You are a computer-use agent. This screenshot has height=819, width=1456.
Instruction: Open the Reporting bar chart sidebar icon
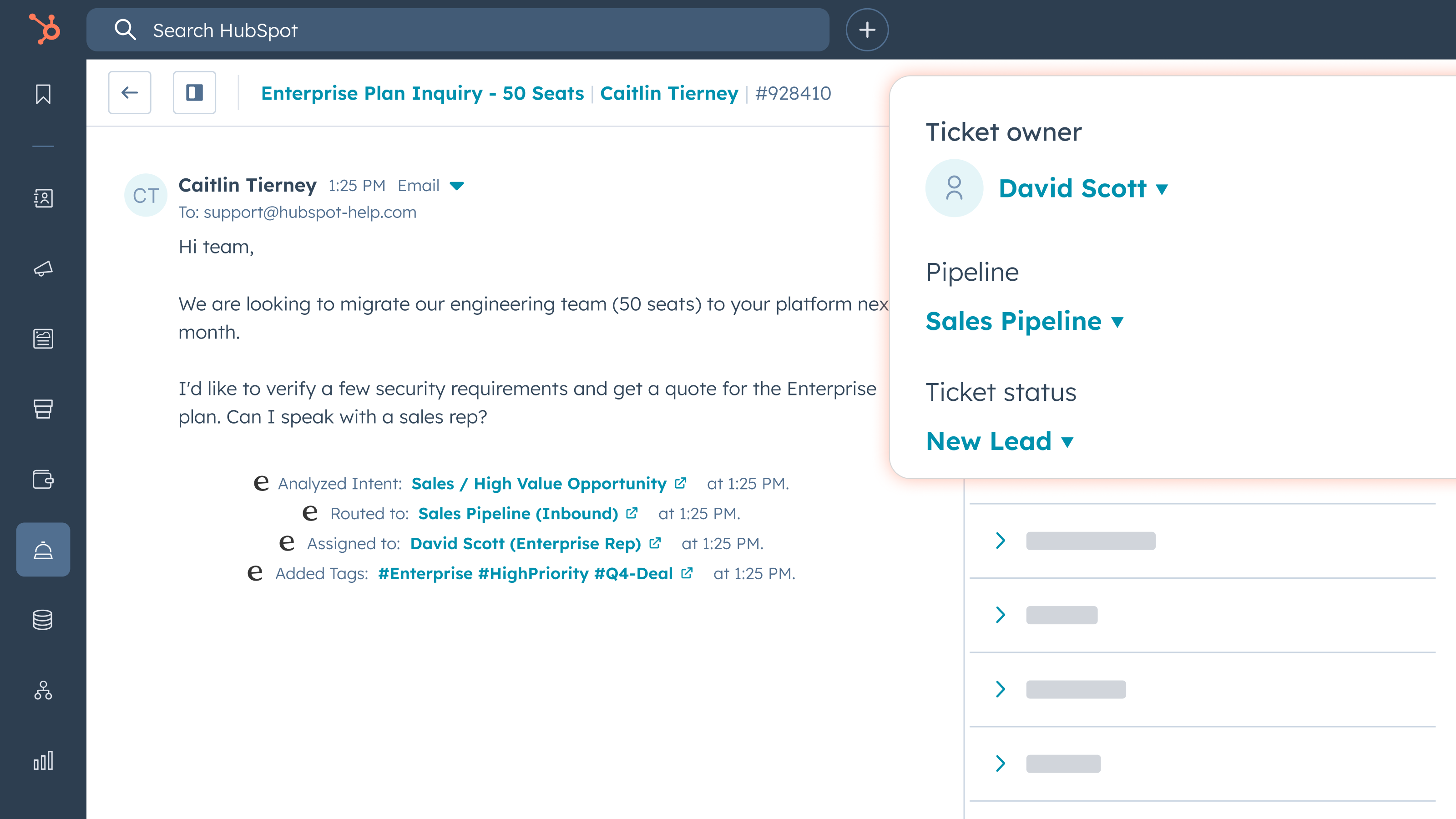pyautogui.click(x=43, y=761)
